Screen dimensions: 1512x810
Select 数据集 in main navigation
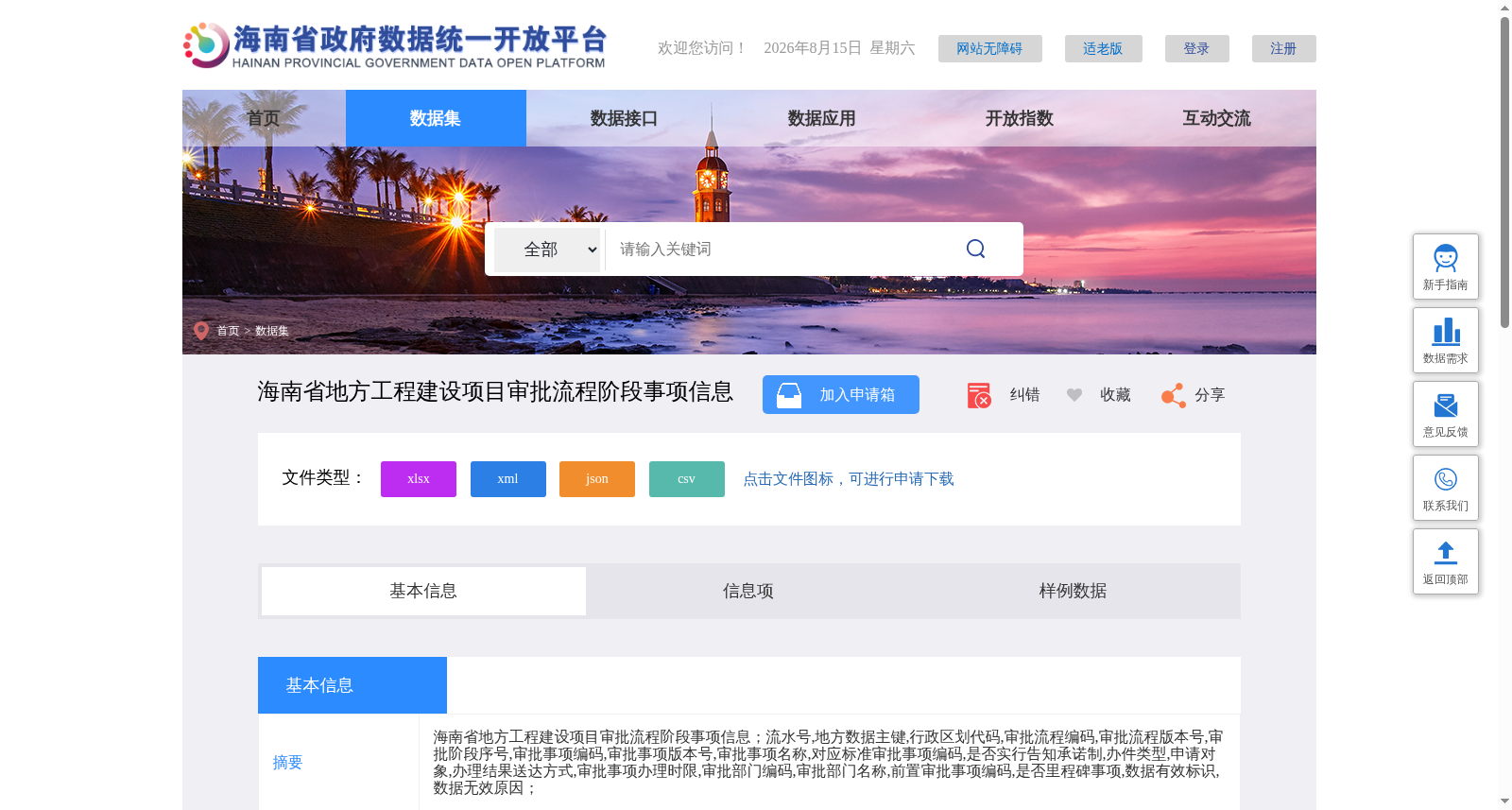pos(436,118)
